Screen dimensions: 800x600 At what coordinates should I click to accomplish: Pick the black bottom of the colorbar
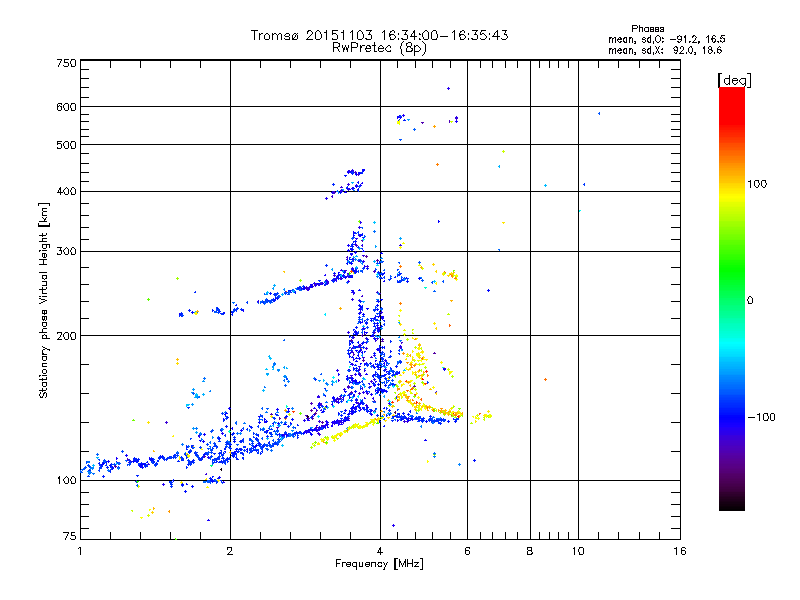point(732,504)
